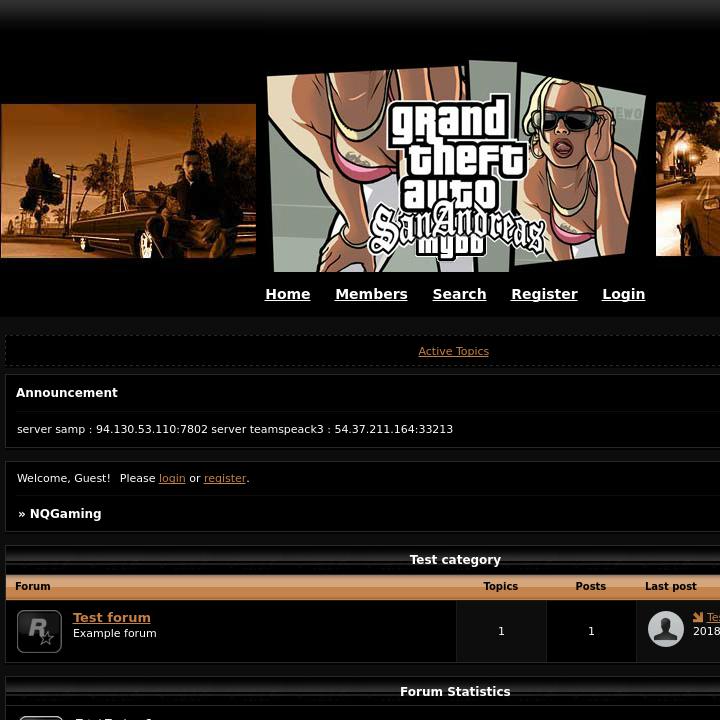The width and height of the screenshot is (720, 720).
Task: View Active Topics
Action: [x=453, y=351]
